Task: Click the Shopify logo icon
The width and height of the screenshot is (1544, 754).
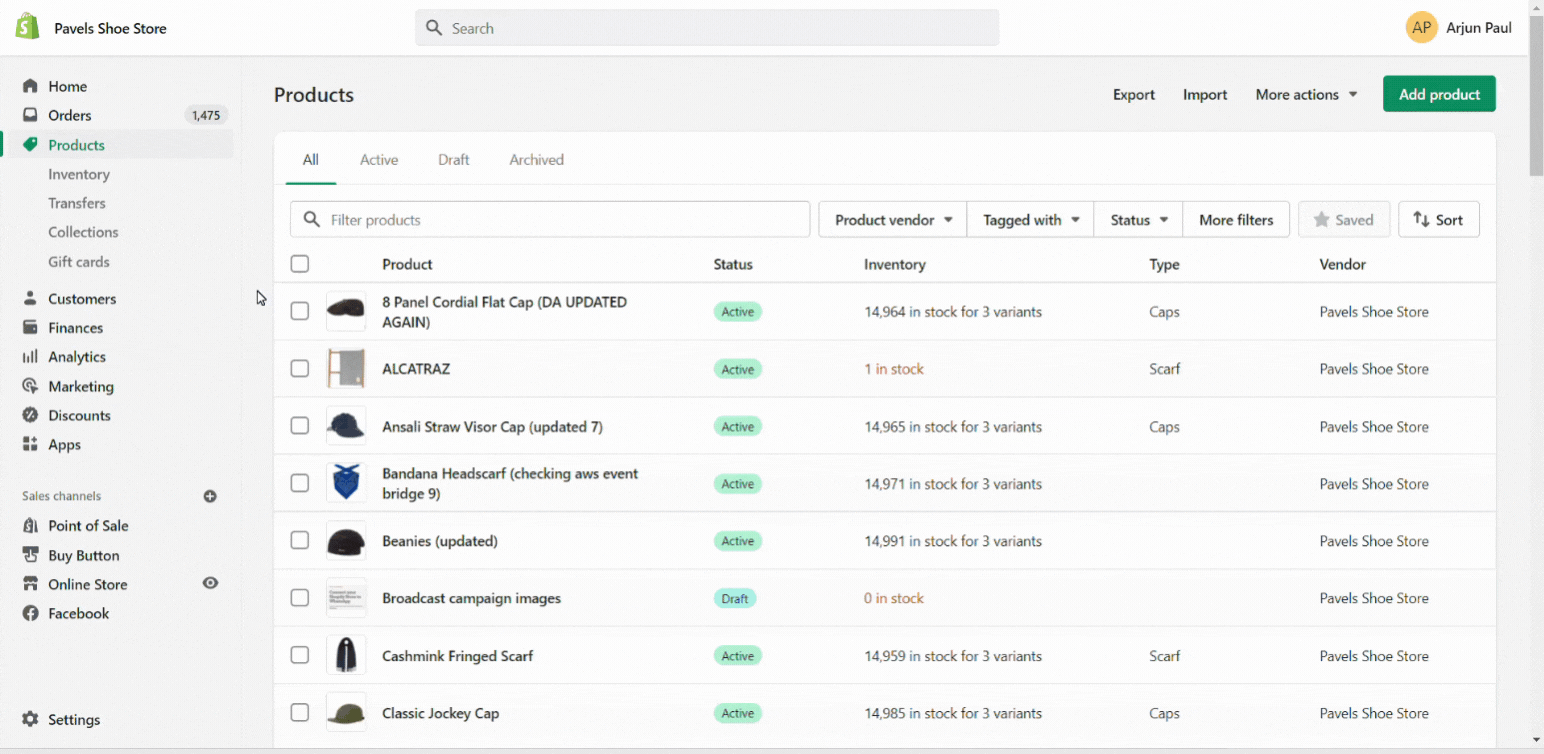Action: 27,27
